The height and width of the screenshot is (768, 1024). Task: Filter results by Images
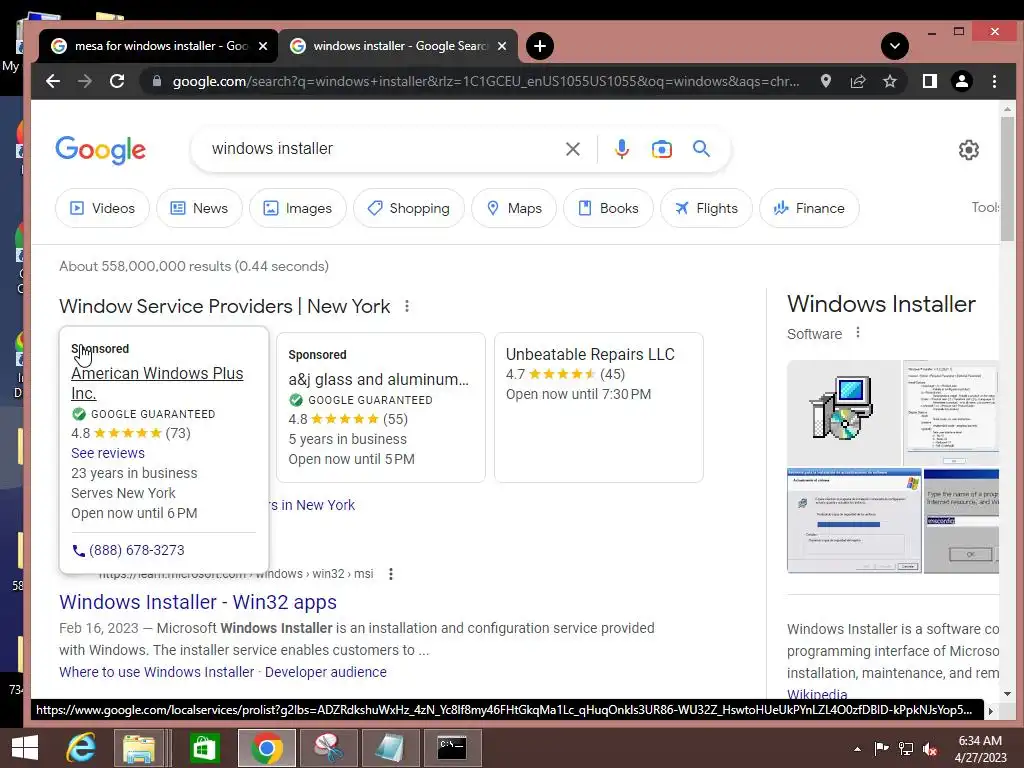pyautogui.click(x=298, y=208)
